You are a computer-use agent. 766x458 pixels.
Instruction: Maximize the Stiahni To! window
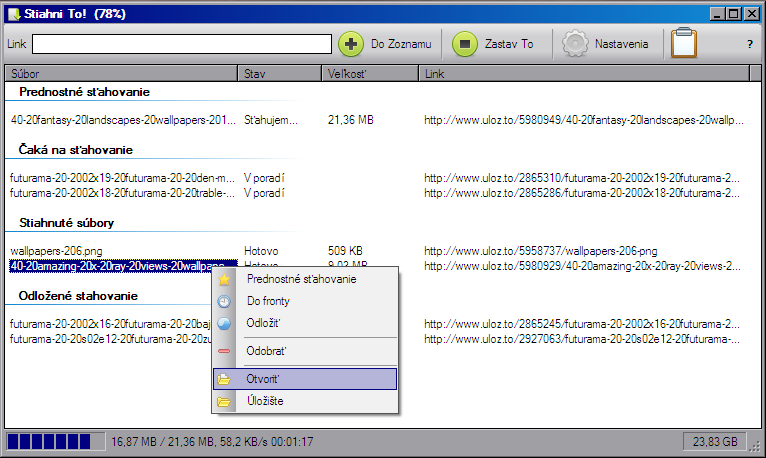734,14
